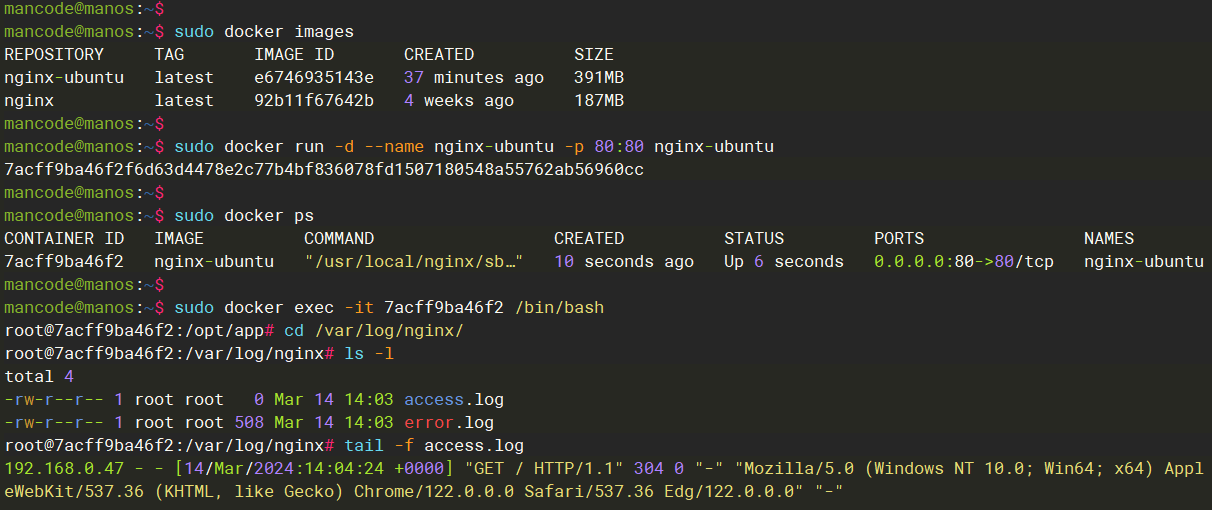Click the STATUS column header
Image resolution: width=1212 pixels, height=510 pixels.
coord(754,238)
